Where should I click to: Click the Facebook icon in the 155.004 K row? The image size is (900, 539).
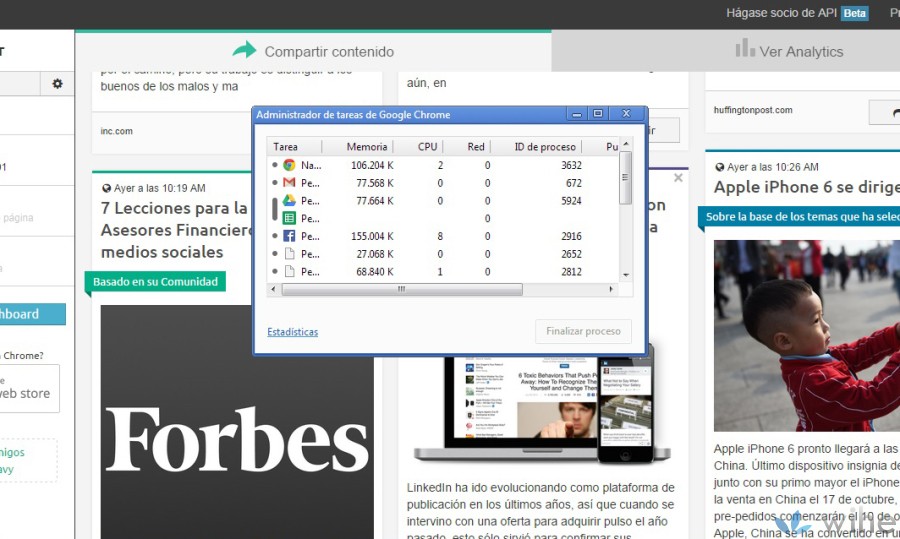[x=289, y=236]
